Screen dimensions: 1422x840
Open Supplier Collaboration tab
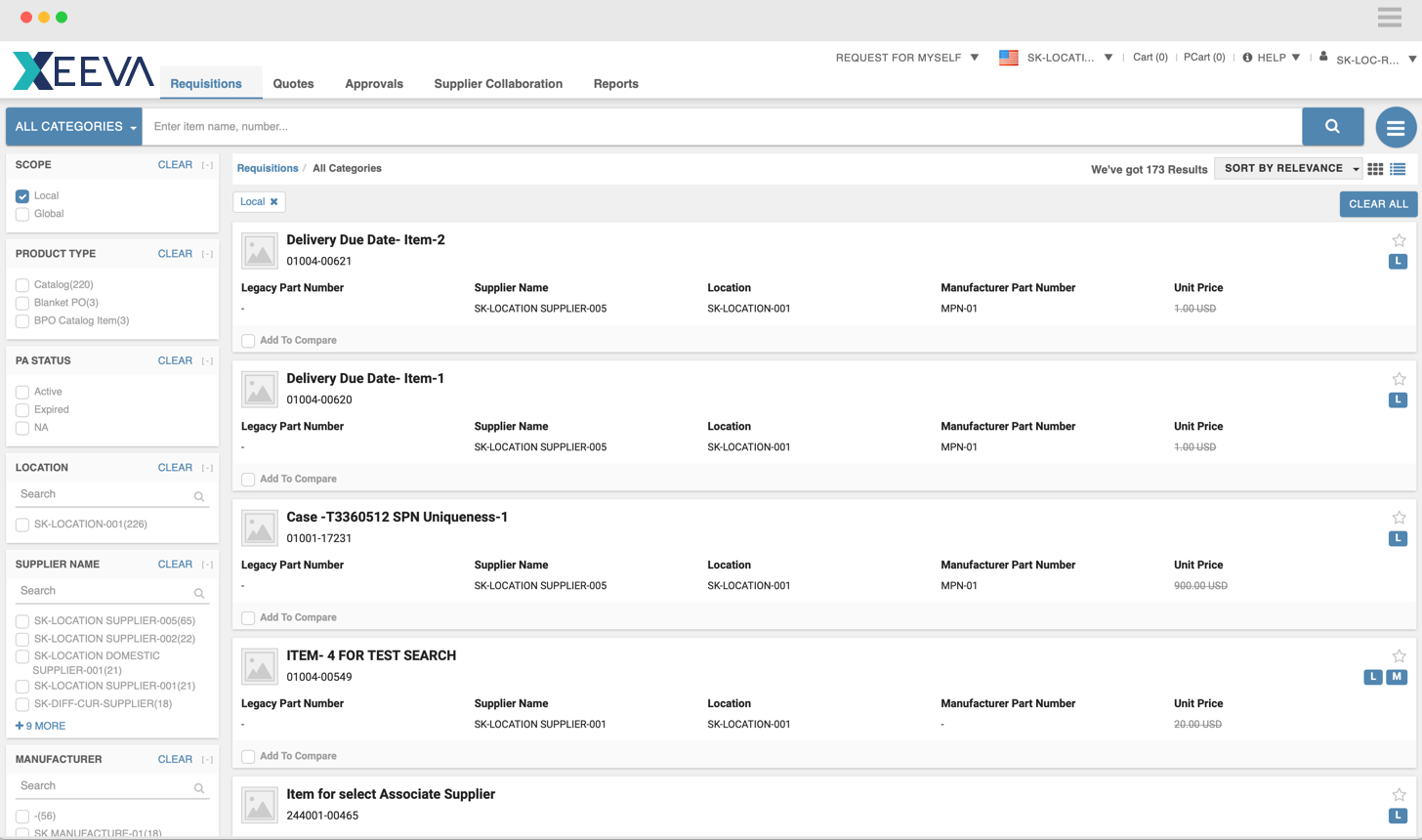498,84
